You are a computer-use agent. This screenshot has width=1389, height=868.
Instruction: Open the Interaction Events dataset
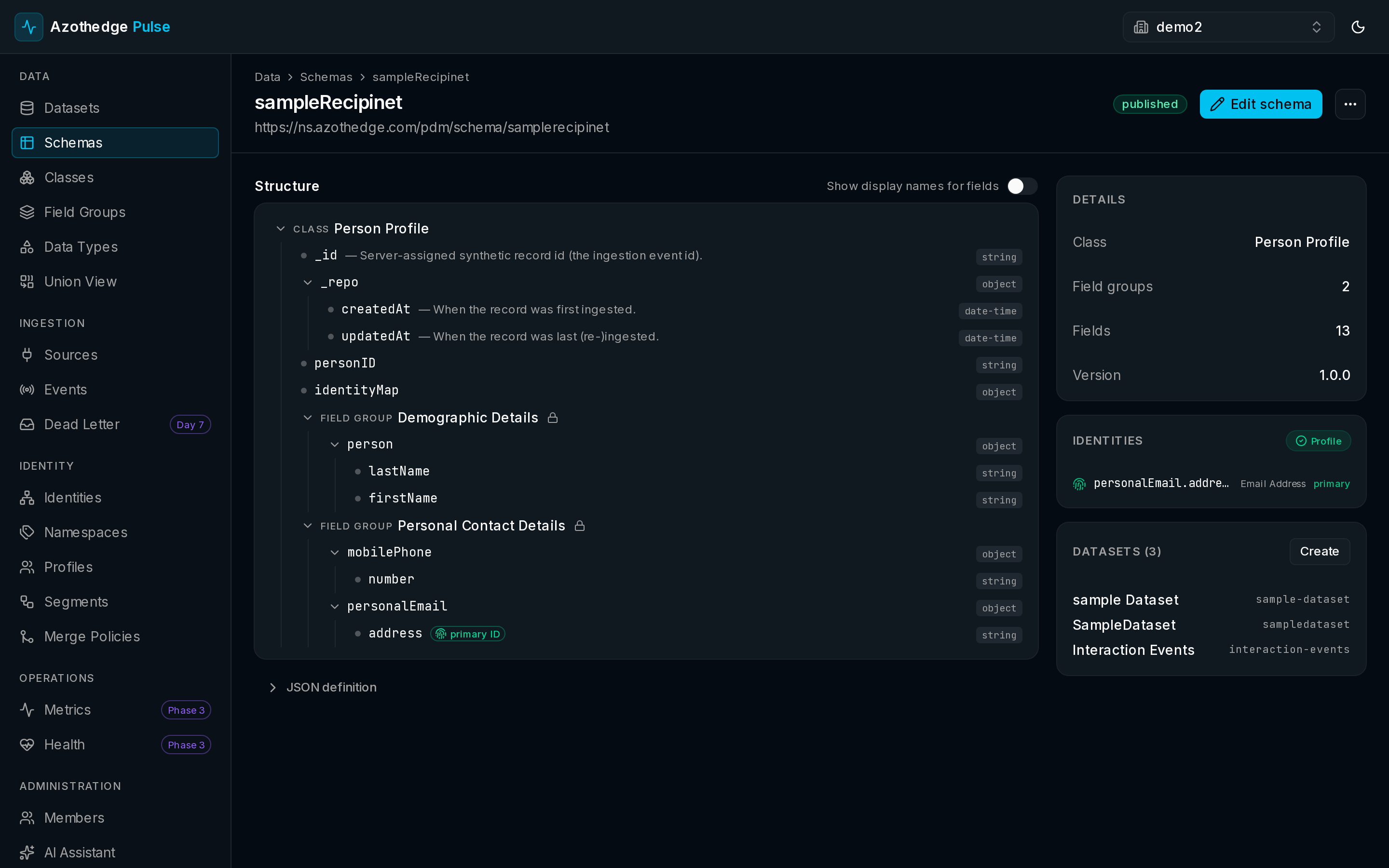coord(1133,650)
